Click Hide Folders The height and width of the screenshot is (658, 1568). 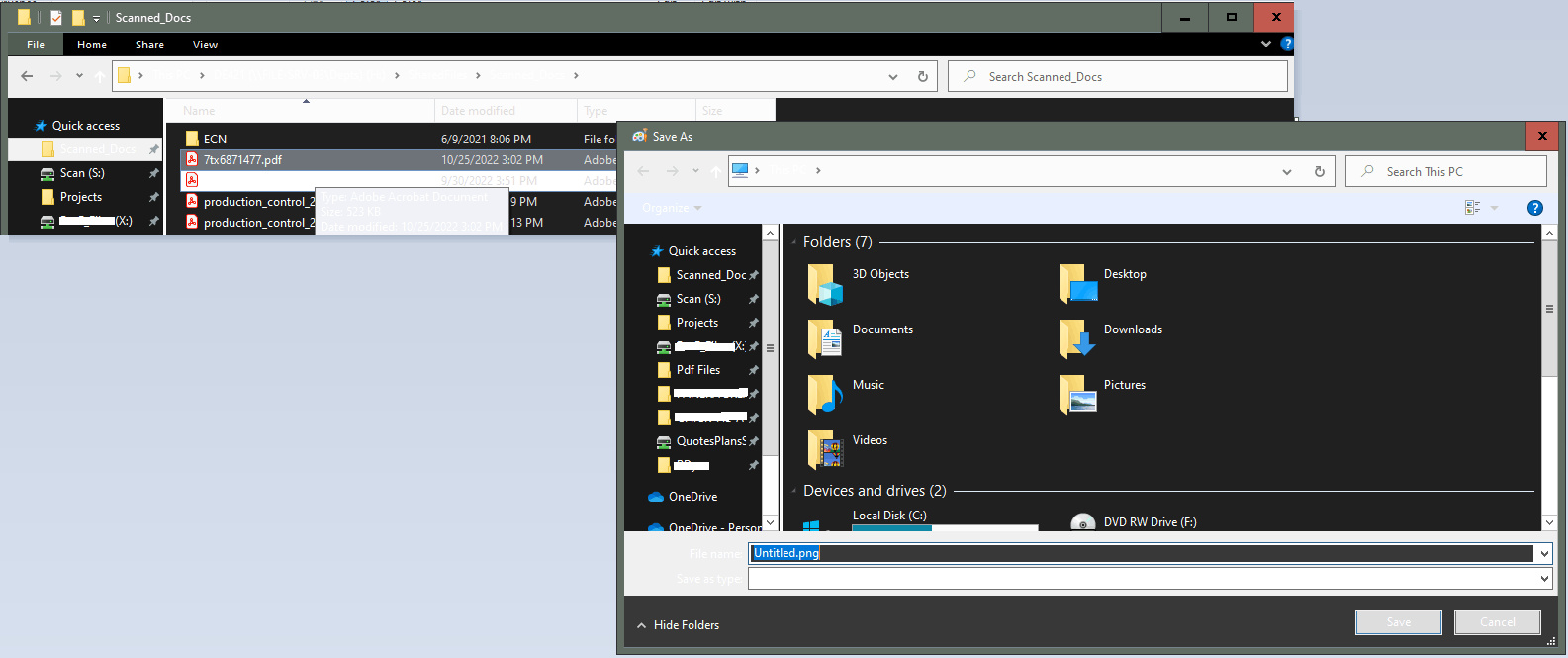pos(678,625)
